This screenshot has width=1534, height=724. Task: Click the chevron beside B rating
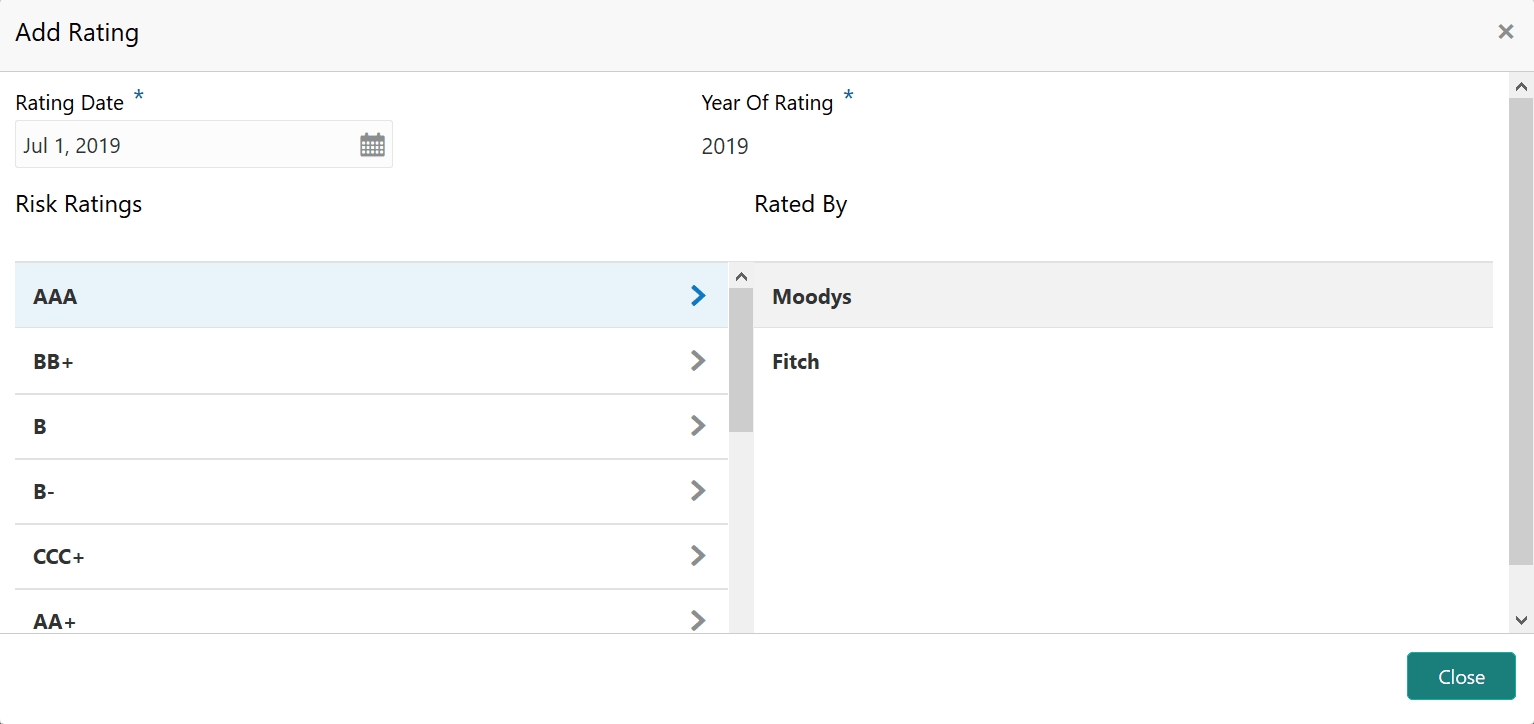pyautogui.click(x=698, y=426)
